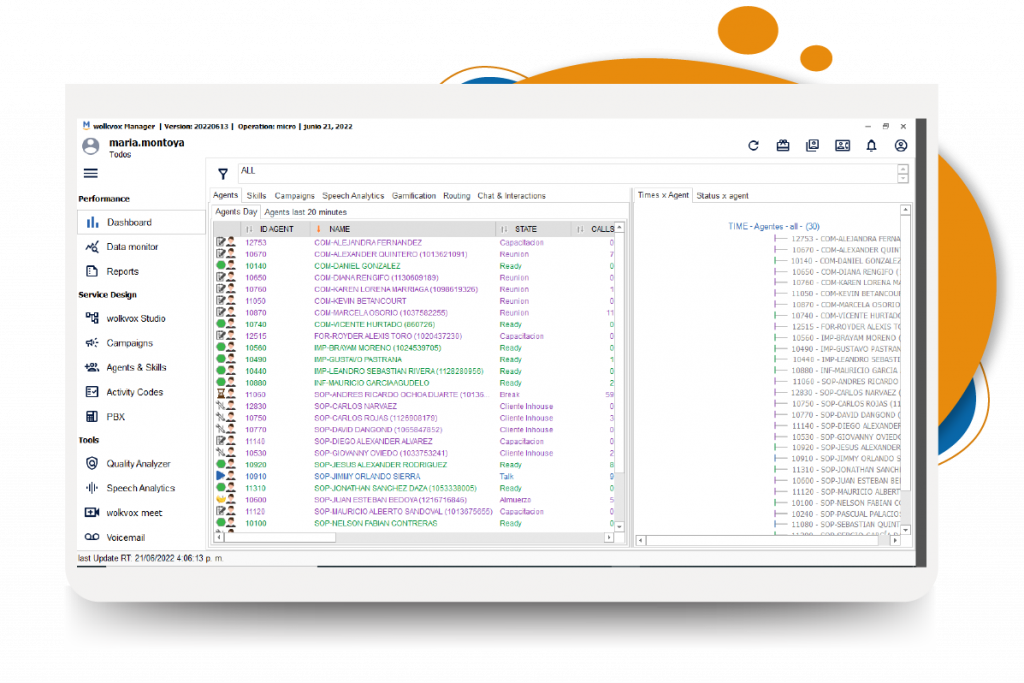Click the blue Talk status icon for agent 10910
The width and height of the screenshot is (1024, 683).
(221, 476)
